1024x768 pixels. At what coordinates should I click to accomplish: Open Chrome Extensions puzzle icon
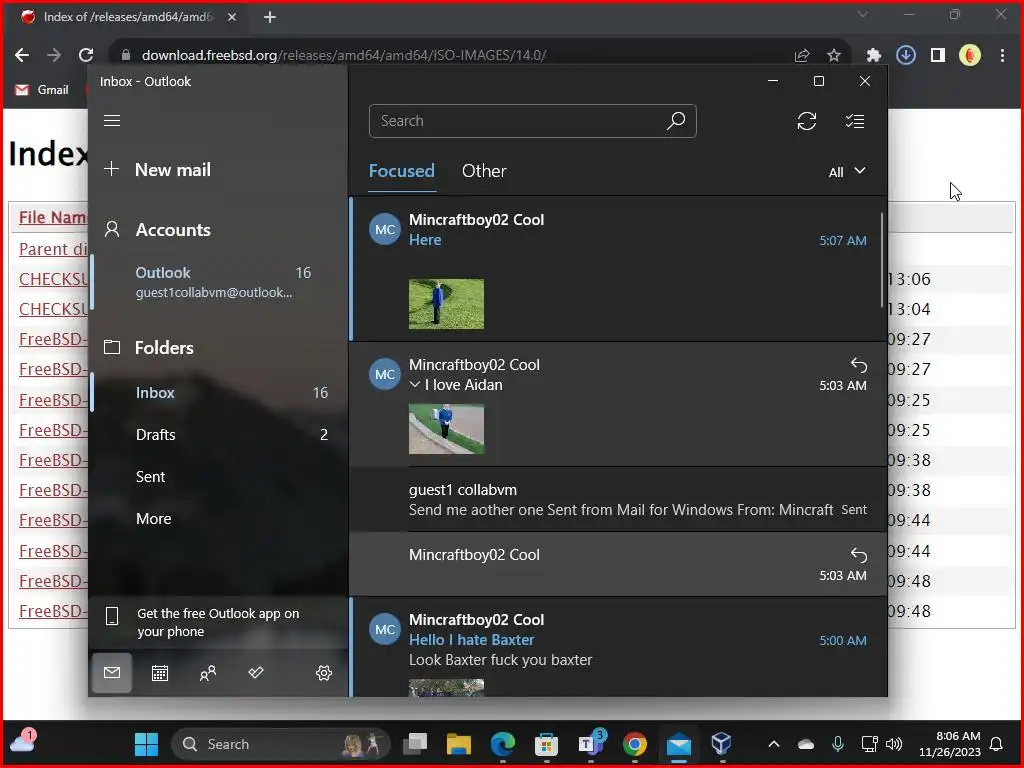[x=873, y=56]
